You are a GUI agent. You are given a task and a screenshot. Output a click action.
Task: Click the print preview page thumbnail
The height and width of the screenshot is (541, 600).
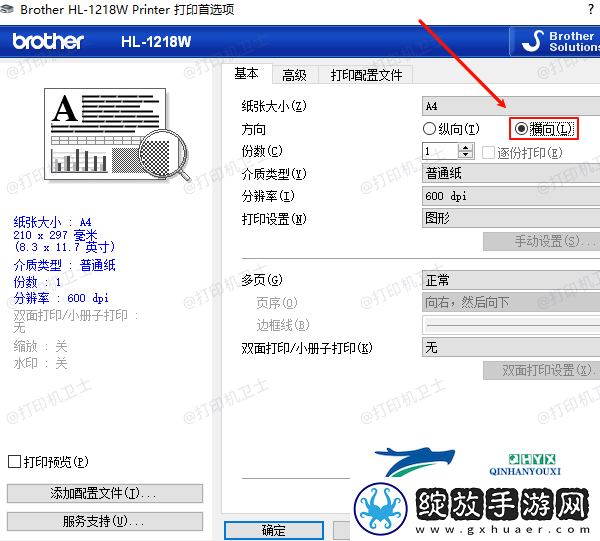105,134
